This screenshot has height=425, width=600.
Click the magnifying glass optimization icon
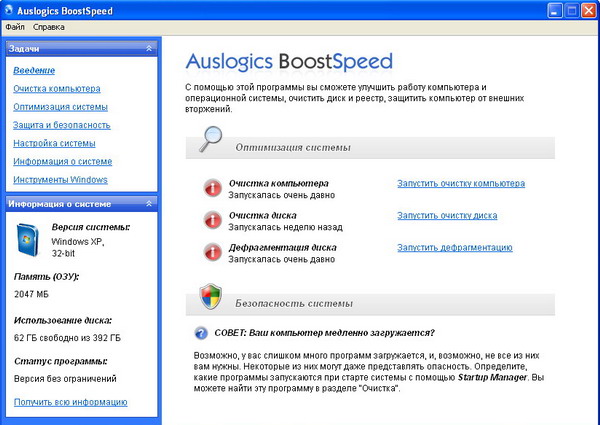tap(210, 139)
